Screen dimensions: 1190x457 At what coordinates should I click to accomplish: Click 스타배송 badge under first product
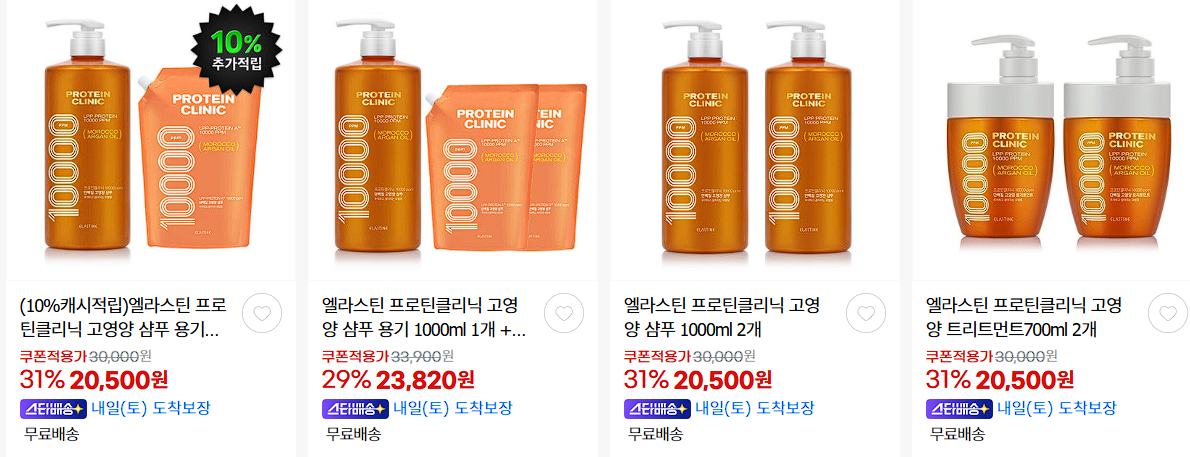pos(53,408)
